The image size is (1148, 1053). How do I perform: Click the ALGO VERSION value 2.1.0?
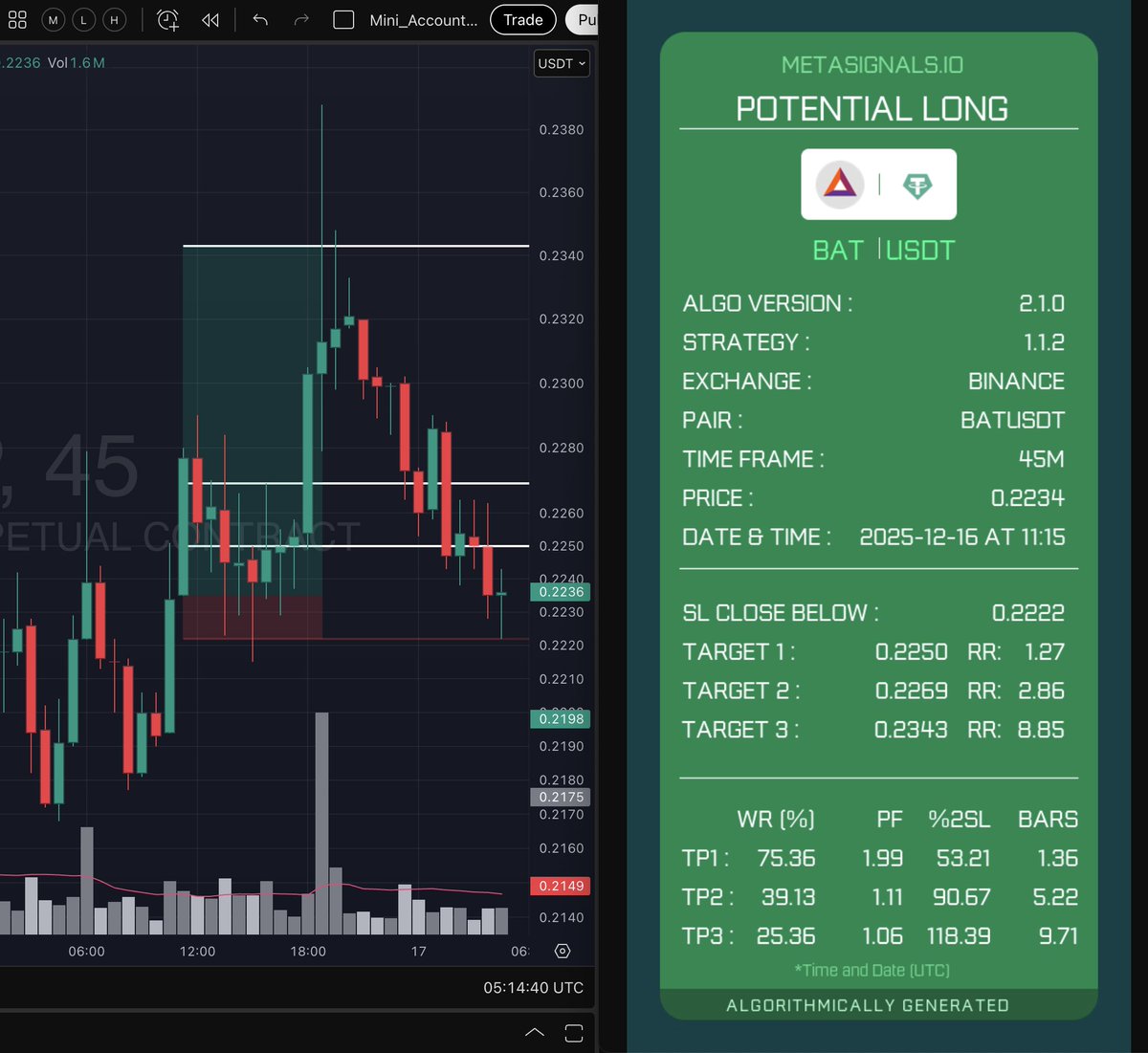click(x=1042, y=303)
